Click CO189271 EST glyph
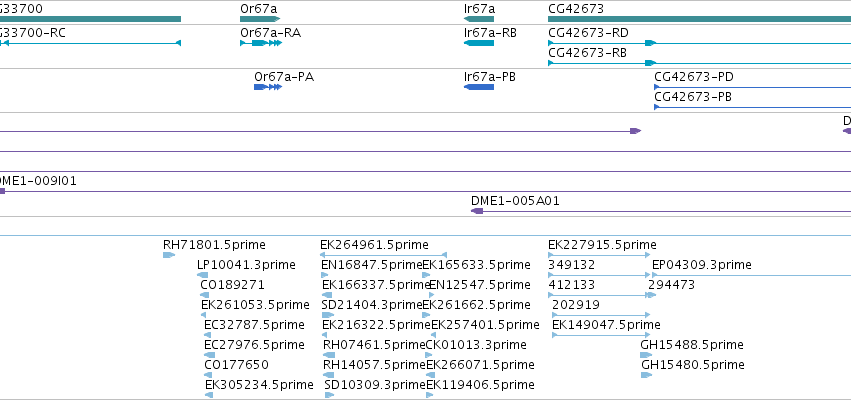The image size is (851, 400). point(205,295)
